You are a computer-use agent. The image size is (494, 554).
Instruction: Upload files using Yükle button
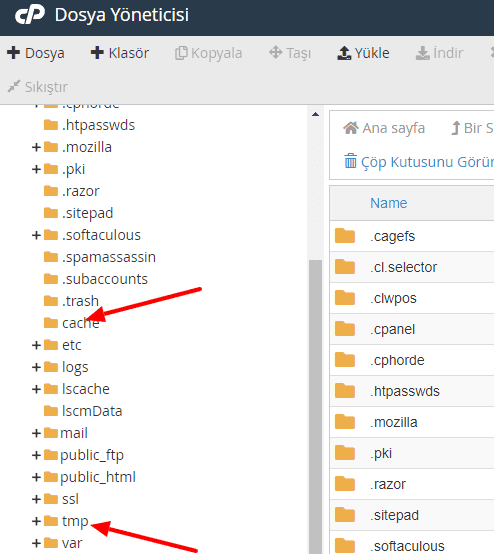click(x=363, y=53)
